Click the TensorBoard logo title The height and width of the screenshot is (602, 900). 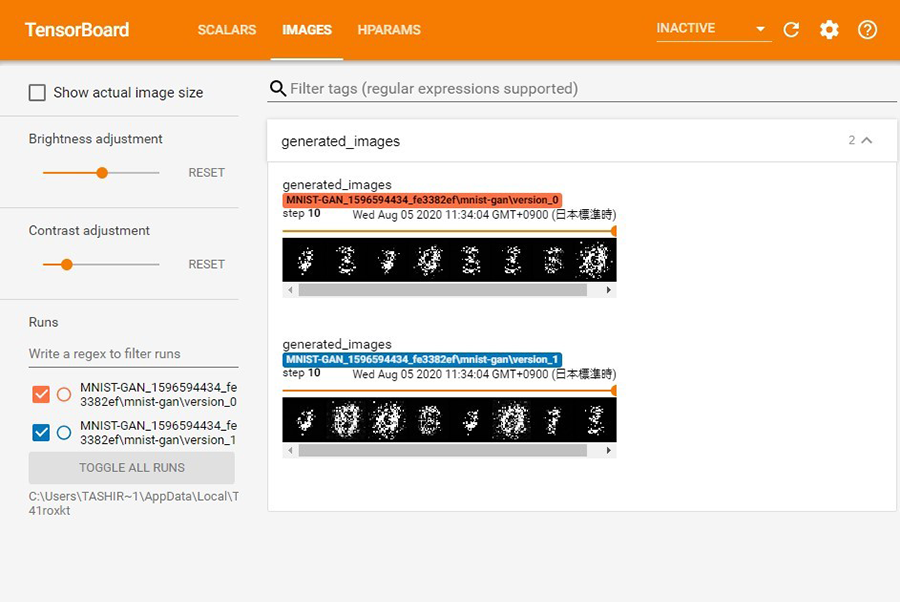[77, 30]
